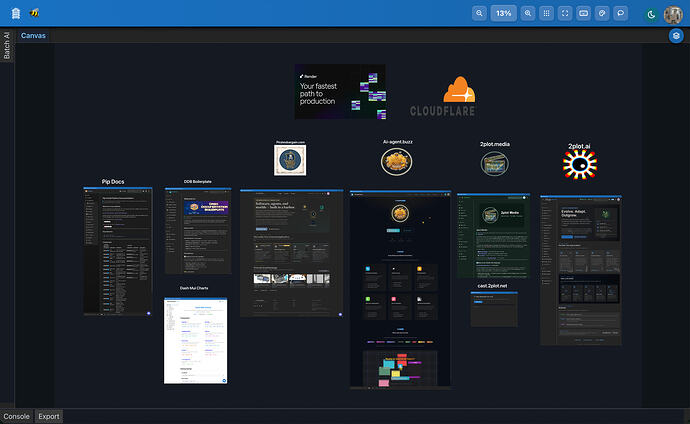690x424 pixels.
Task: Zoom in the canvas with plus magnifier
Action: click(x=528, y=13)
